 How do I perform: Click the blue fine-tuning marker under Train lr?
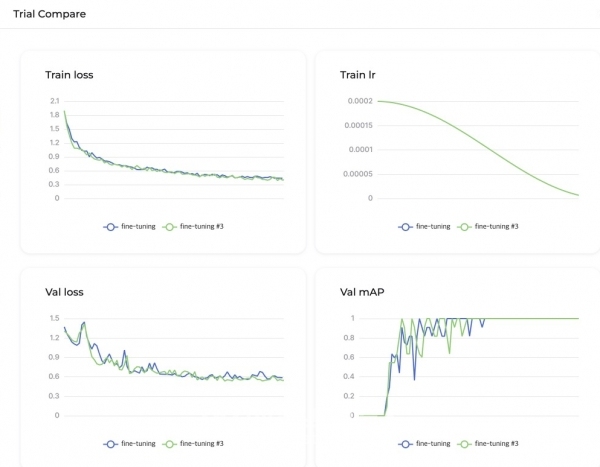point(405,226)
